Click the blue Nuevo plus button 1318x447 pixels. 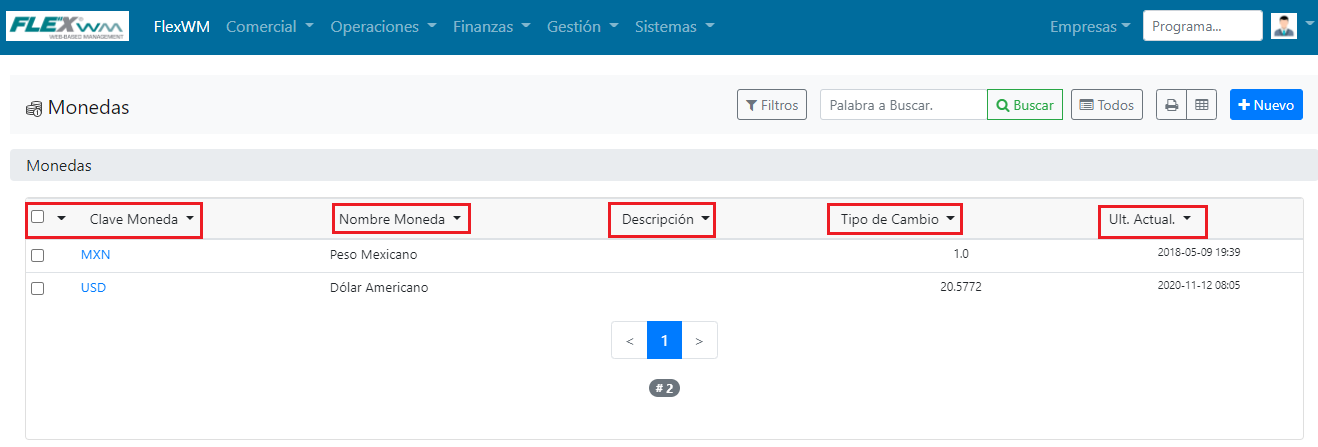1266,105
